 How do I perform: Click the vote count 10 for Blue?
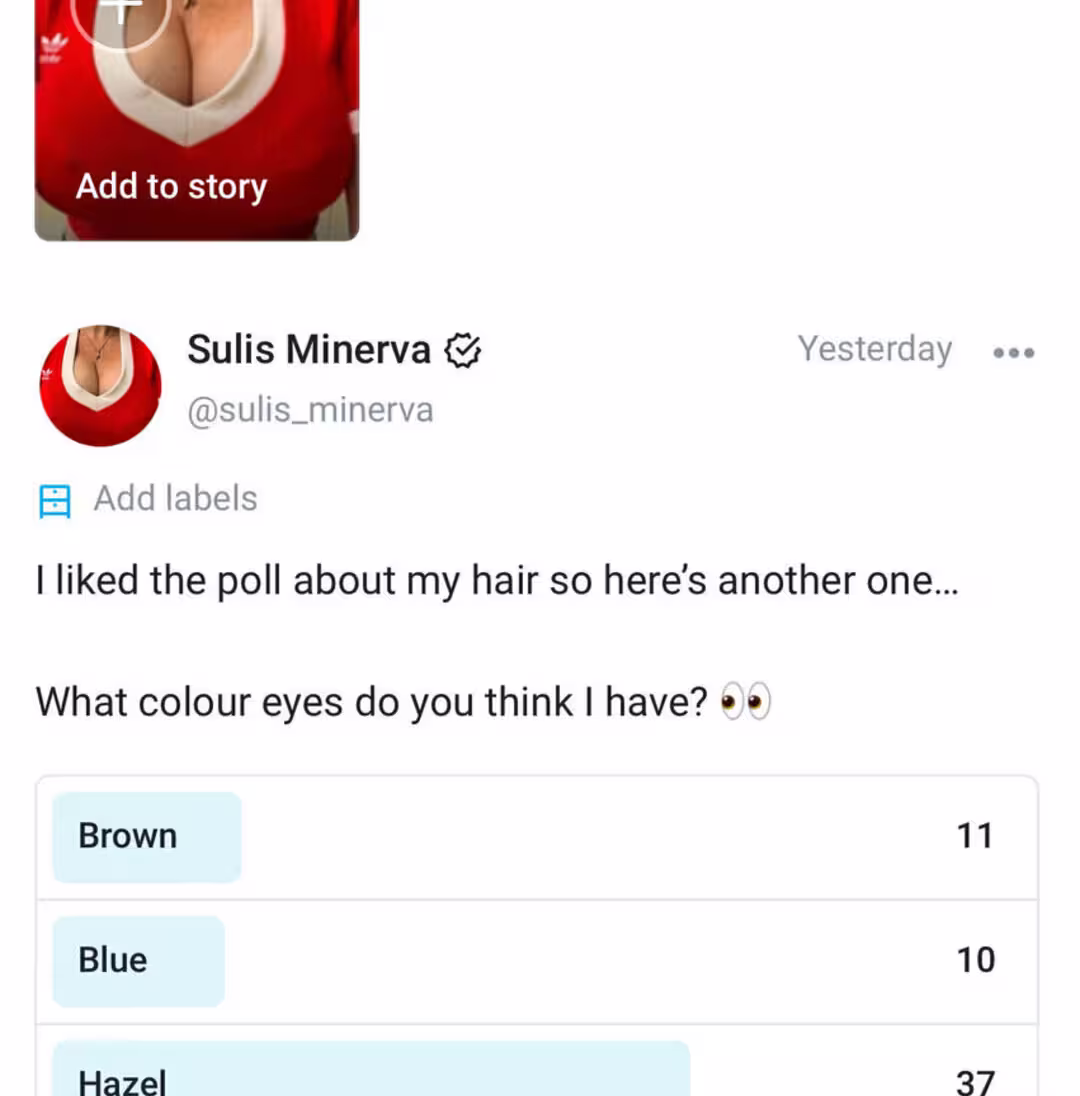(975, 960)
